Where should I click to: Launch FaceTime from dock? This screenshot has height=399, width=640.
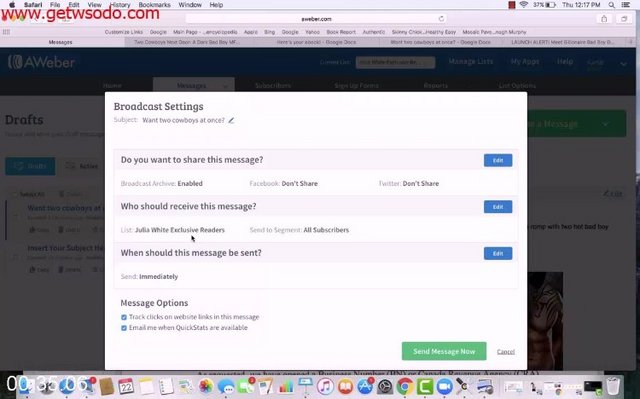[246, 386]
